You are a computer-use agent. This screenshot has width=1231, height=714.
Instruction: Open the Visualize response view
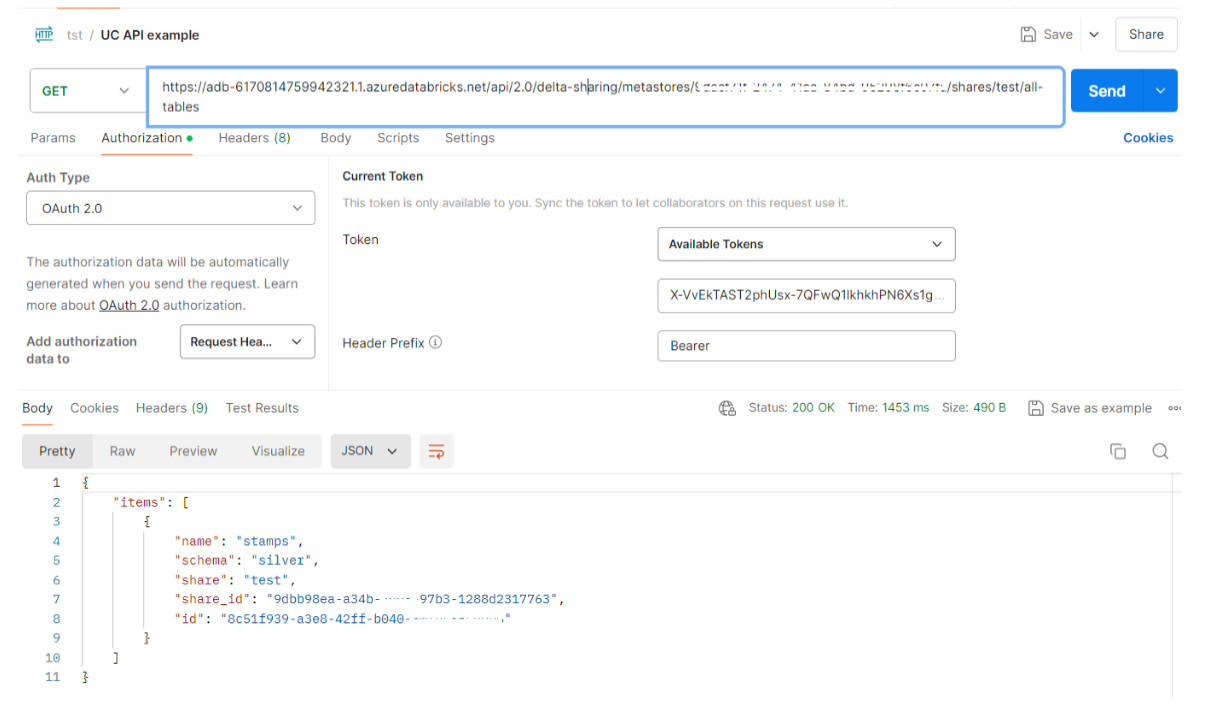click(x=278, y=451)
